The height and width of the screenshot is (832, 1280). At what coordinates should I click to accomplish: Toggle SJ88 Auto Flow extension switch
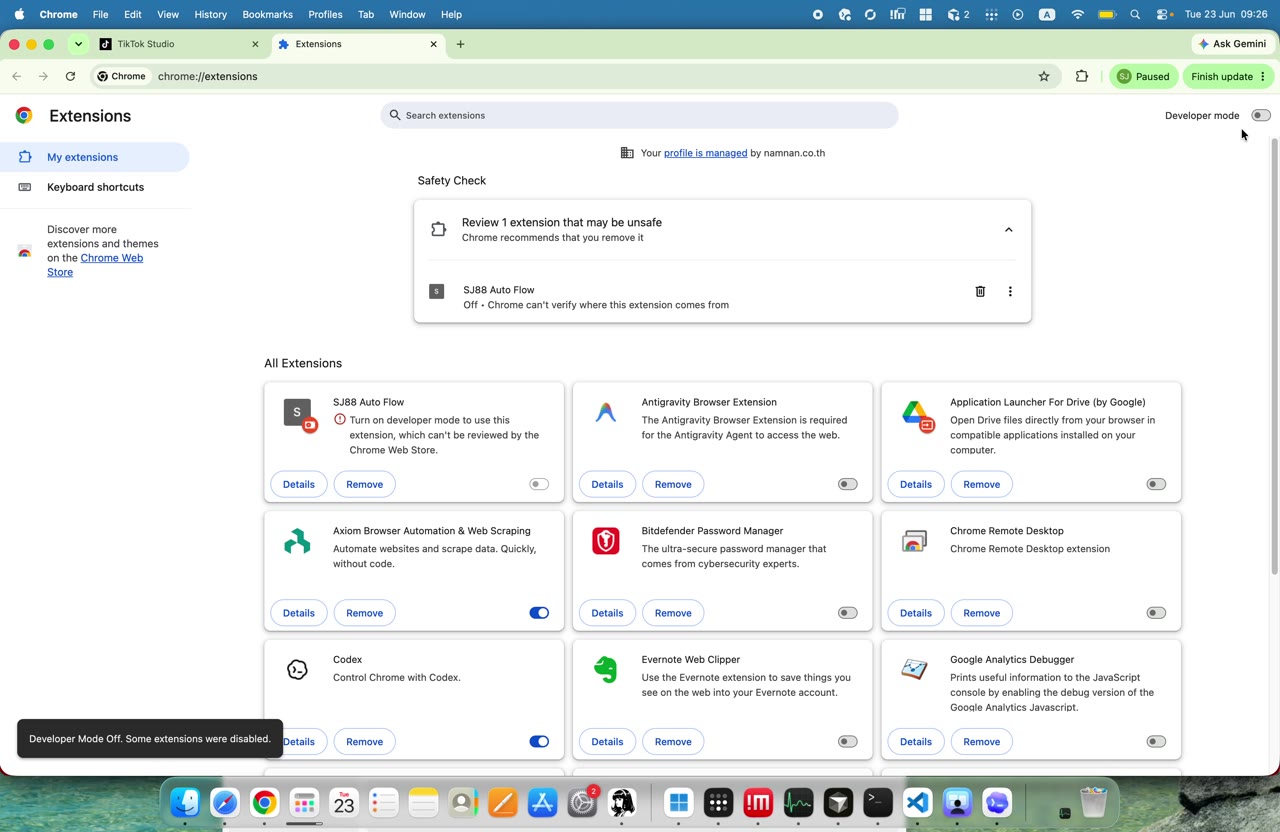pyautogui.click(x=539, y=484)
